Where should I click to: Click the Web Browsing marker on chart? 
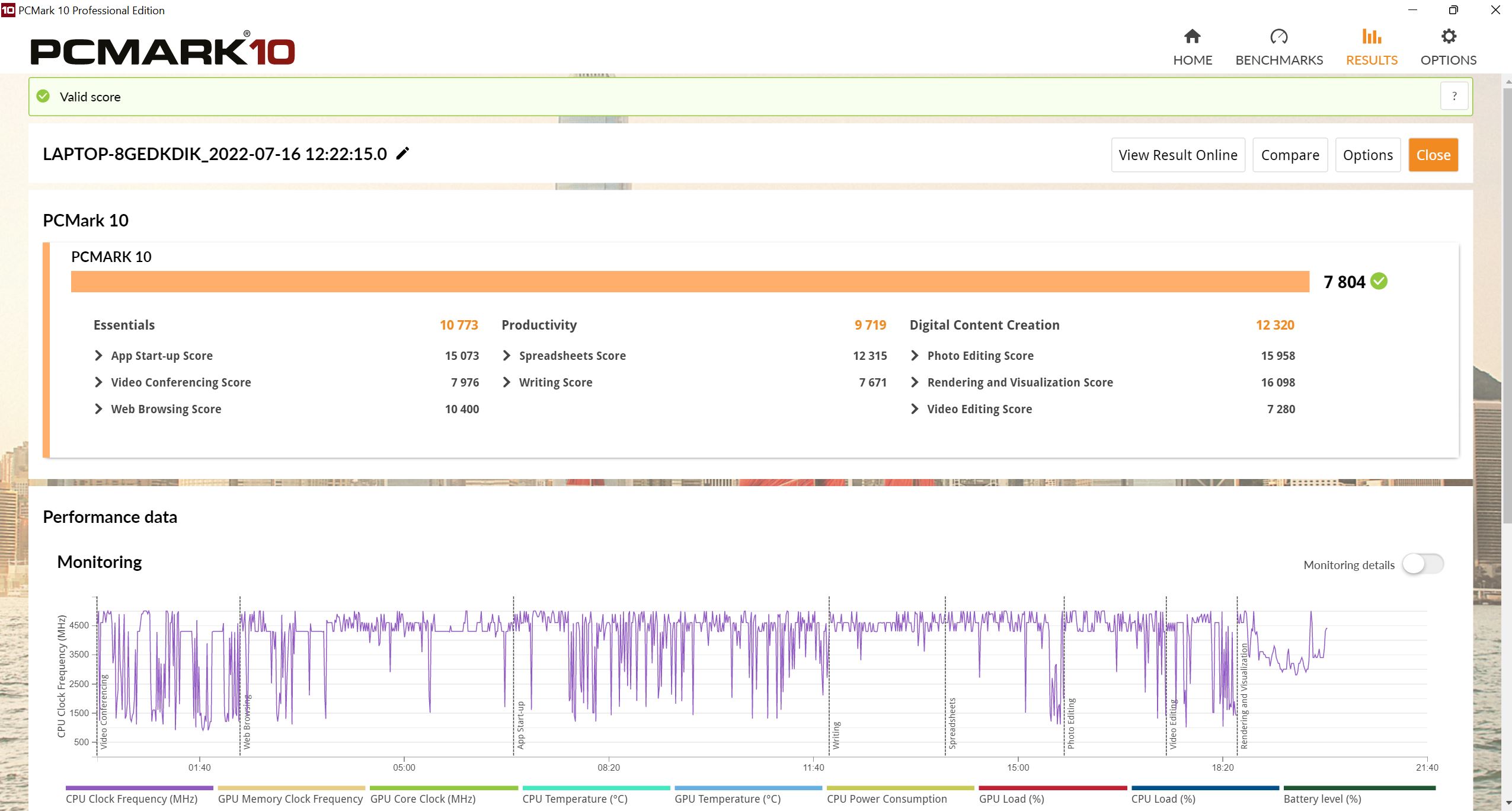(247, 721)
